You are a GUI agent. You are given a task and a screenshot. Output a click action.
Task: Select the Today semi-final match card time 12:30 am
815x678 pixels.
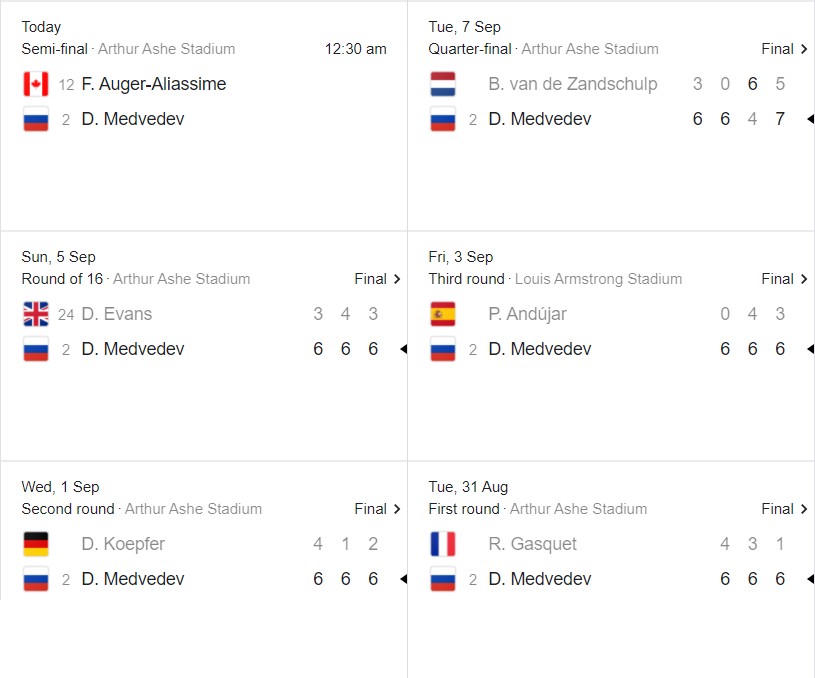click(356, 49)
